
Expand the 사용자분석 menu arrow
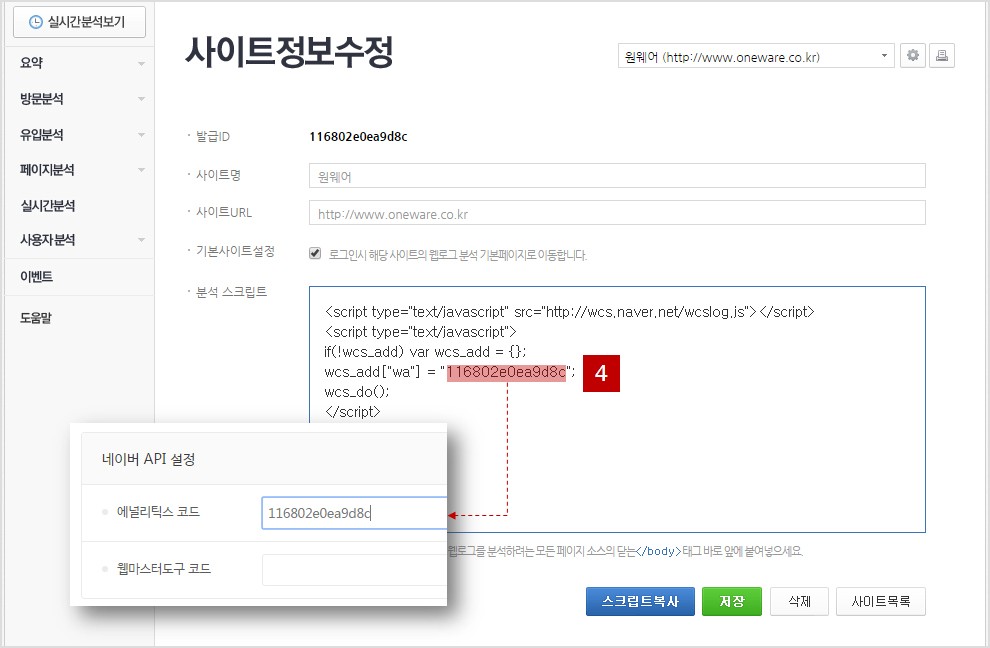point(141,240)
